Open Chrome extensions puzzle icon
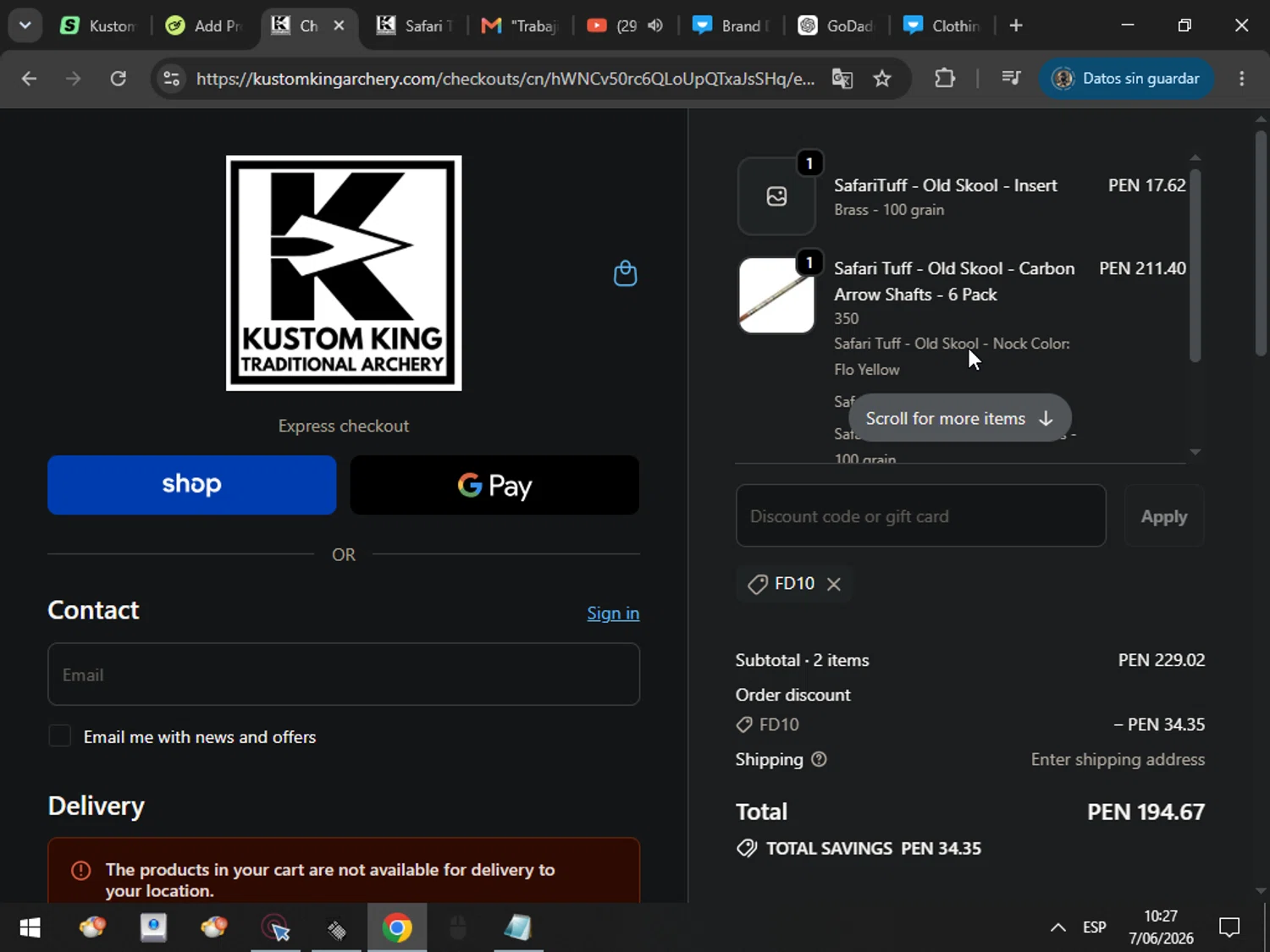The image size is (1270, 952). (x=945, y=79)
